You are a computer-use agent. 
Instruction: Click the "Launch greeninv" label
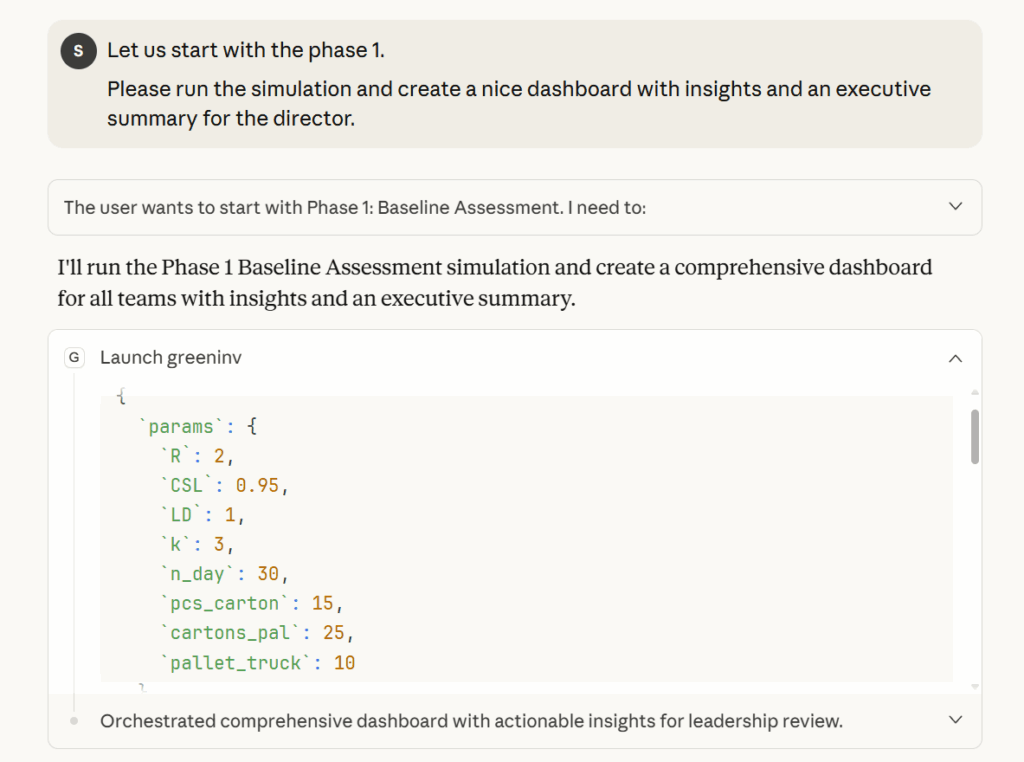[x=171, y=358]
